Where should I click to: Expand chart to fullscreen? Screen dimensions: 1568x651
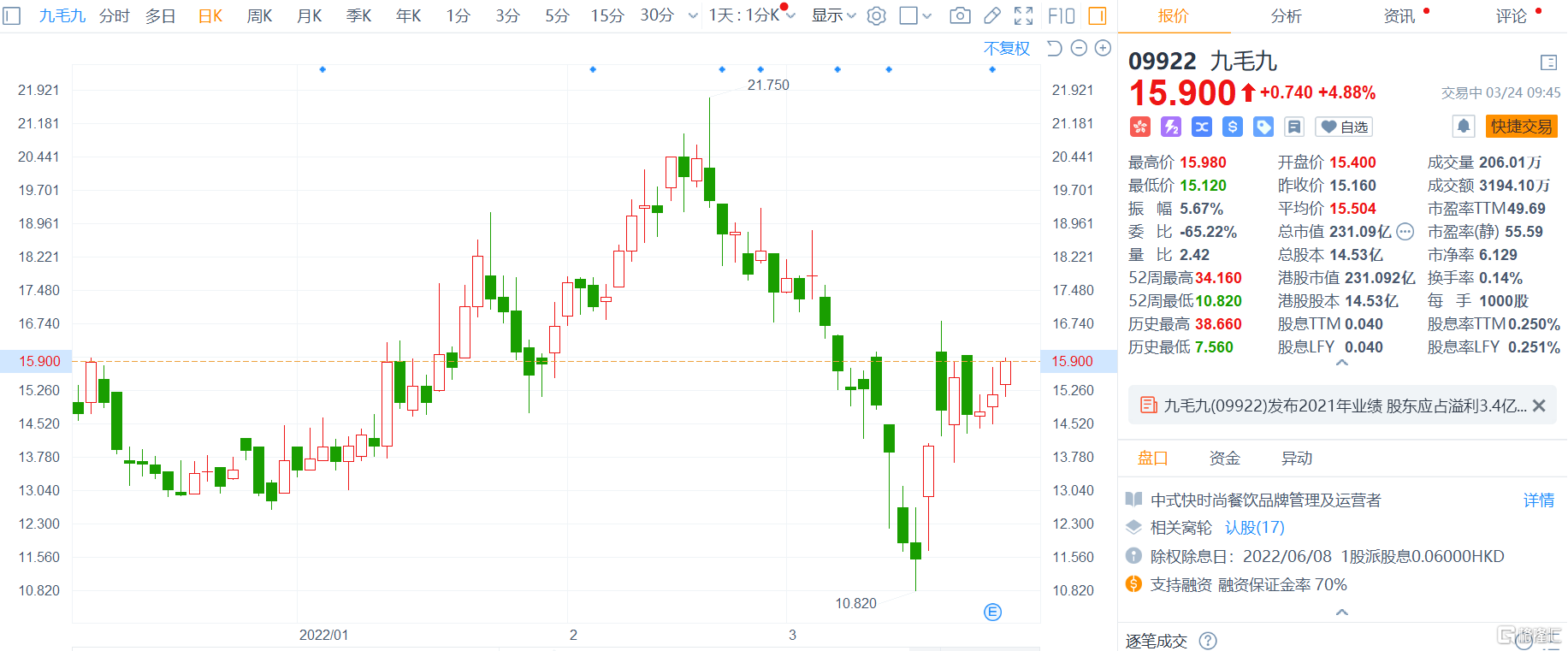tap(1023, 15)
